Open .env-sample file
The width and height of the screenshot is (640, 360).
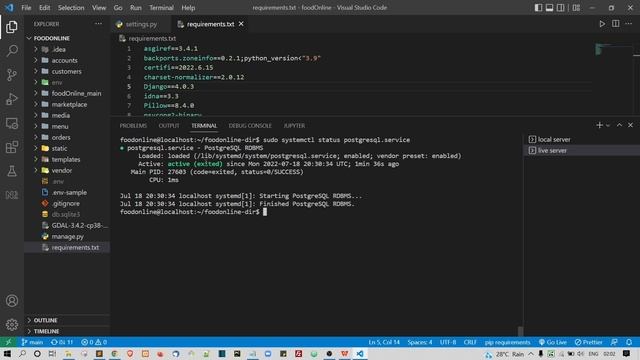click(x=69, y=192)
